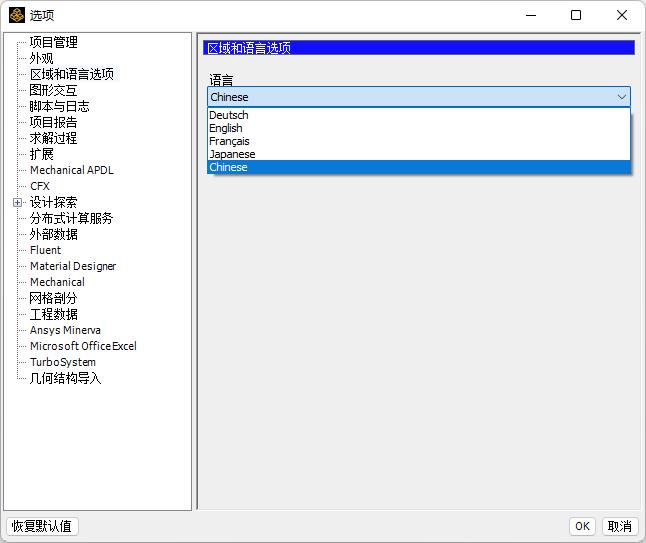This screenshot has height=543, width=646.
Task: Open the language combo box showing Chinese
Action: click(x=419, y=97)
